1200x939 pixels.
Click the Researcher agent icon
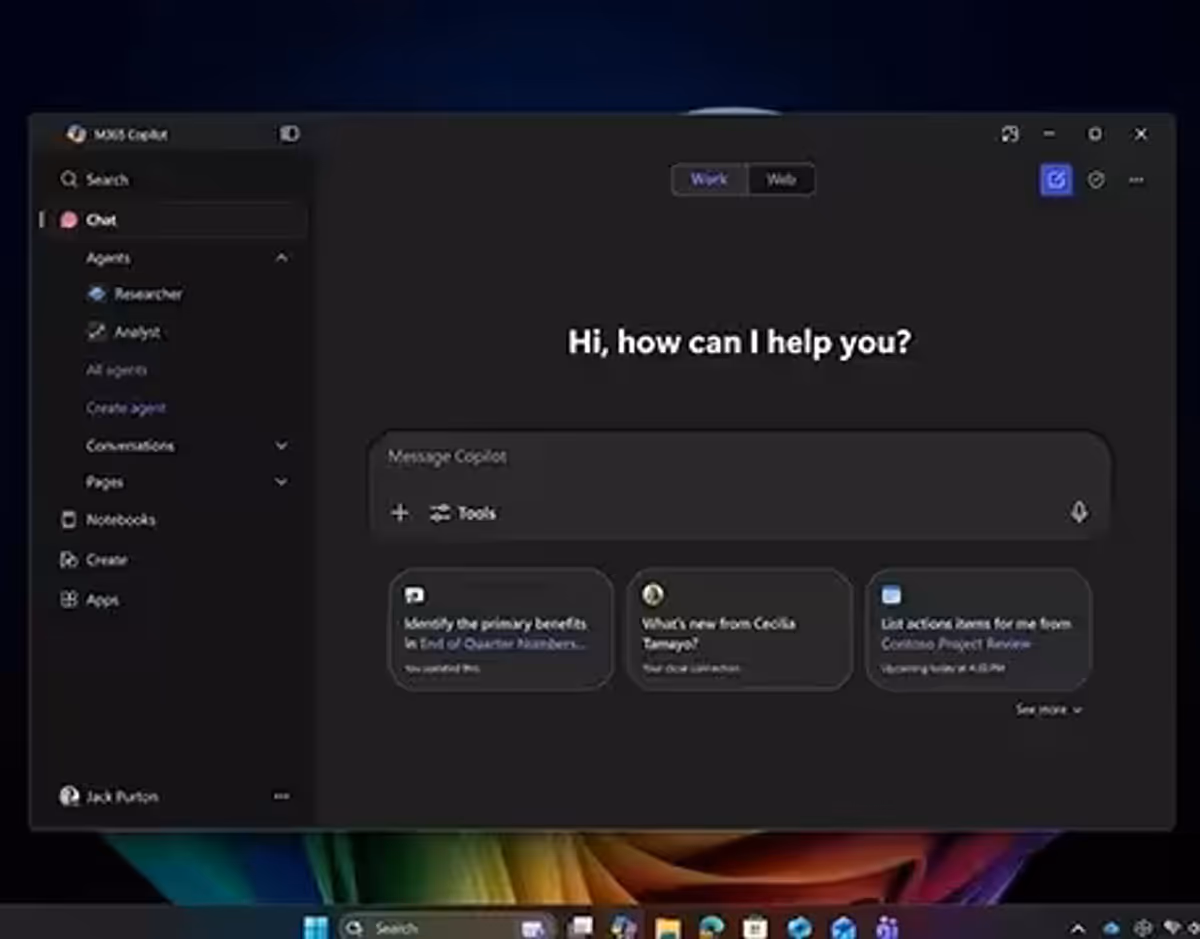tap(96, 294)
